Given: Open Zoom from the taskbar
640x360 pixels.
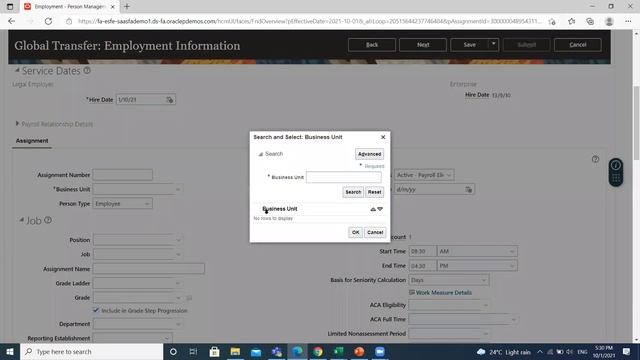Looking at the screenshot, I should [x=380, y=351].
